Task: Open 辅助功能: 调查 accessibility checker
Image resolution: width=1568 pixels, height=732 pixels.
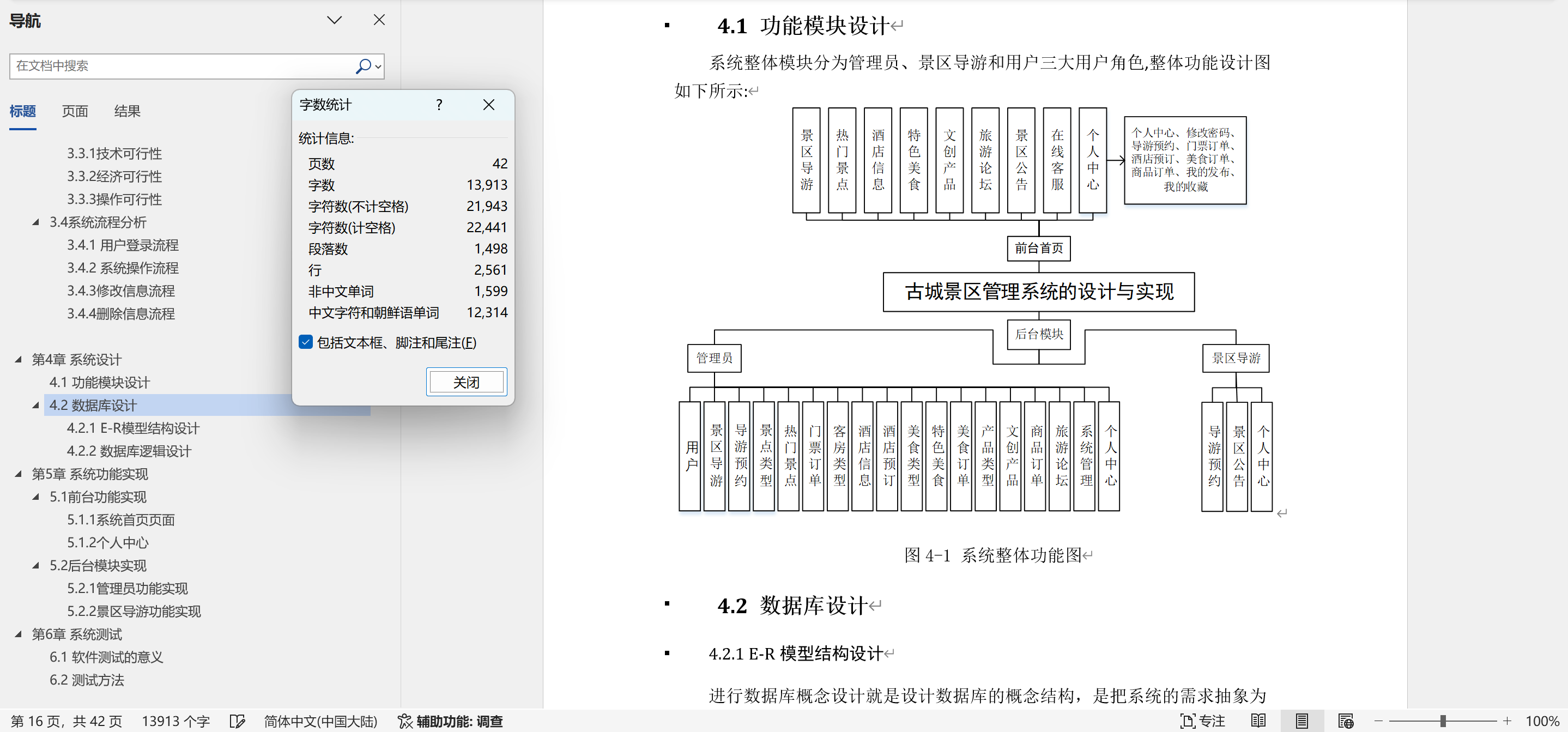Action: [450, 721]
